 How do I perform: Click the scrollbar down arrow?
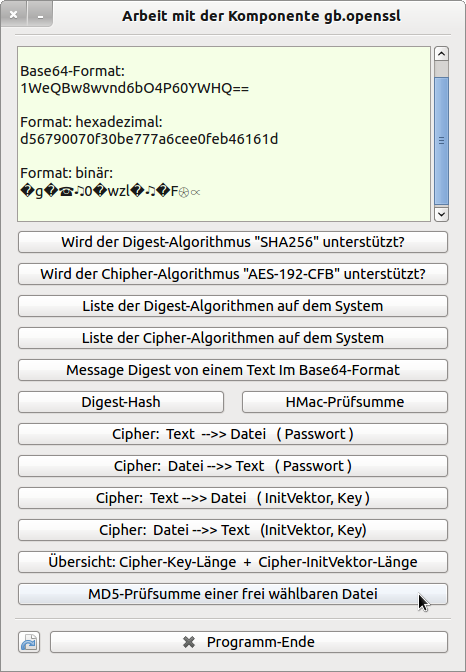click(x=441, y=214)
